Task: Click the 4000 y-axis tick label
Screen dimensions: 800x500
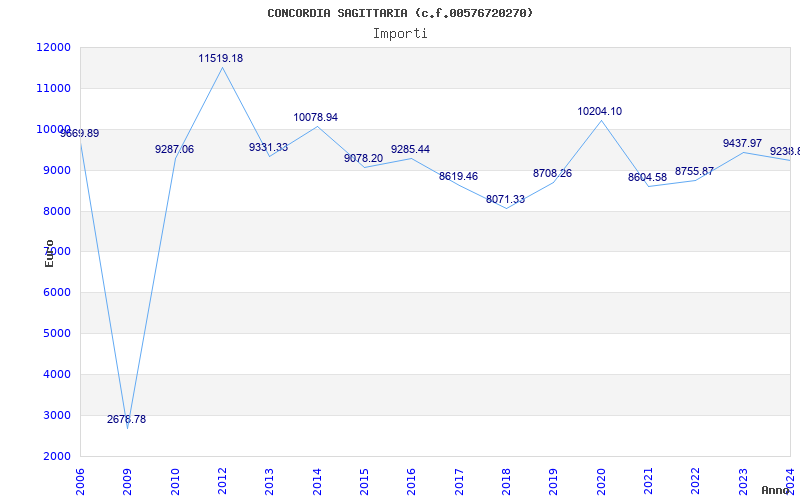Action: 56,374
